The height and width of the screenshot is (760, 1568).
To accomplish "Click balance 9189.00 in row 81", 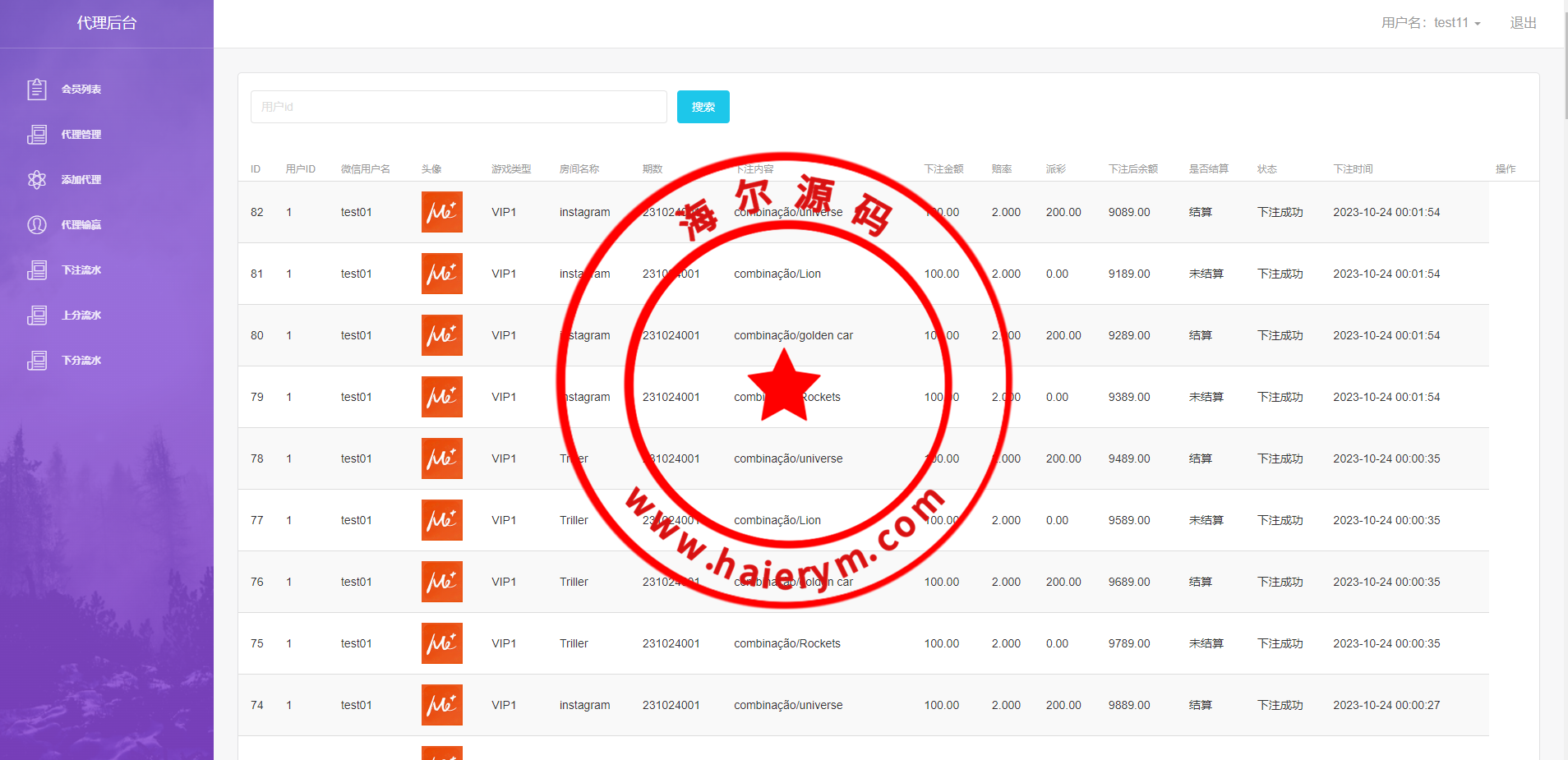I will pyautogui.click(x=1129, y=274).
